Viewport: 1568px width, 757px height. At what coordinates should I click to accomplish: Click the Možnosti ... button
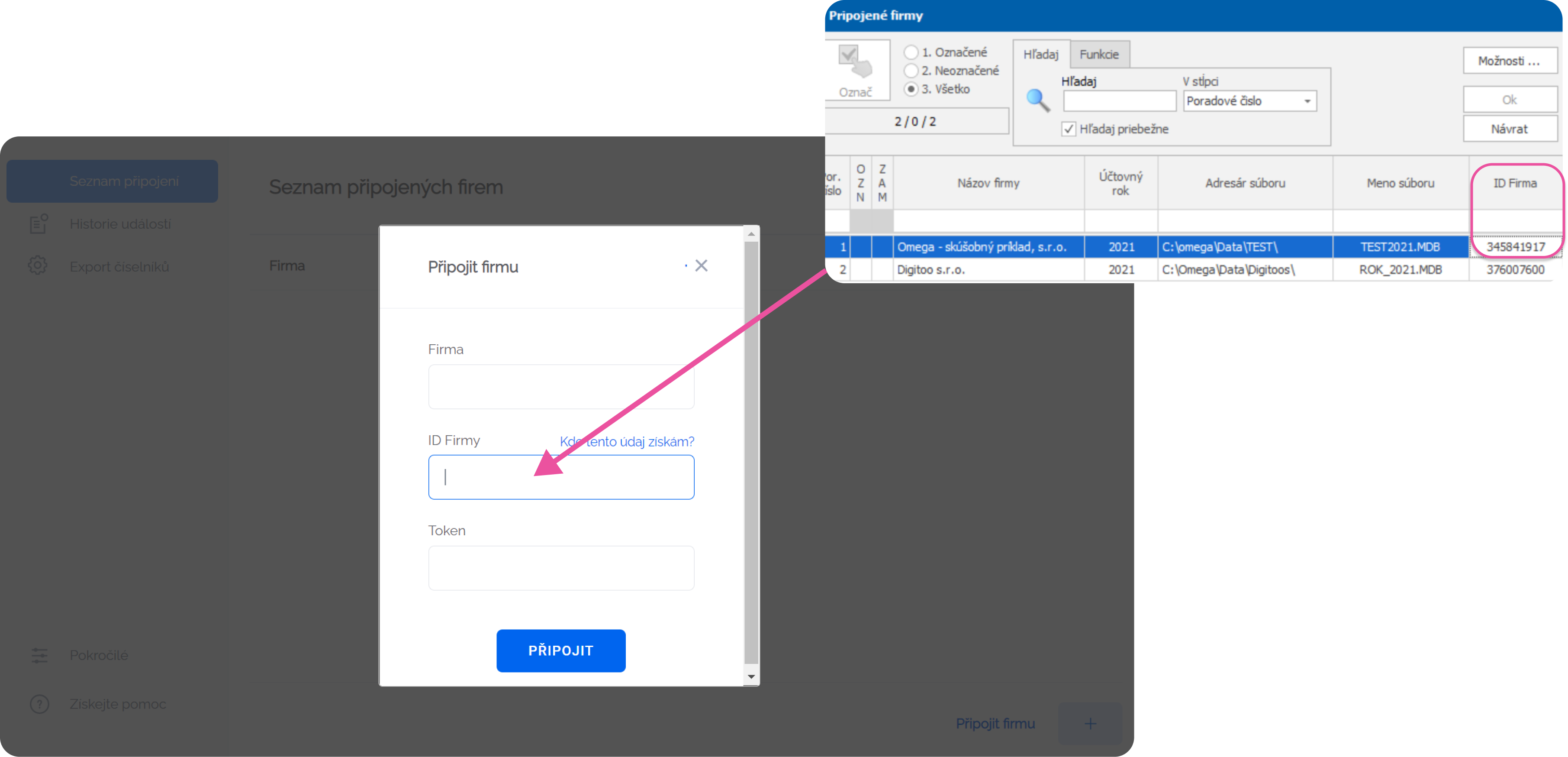[1510, 61]
